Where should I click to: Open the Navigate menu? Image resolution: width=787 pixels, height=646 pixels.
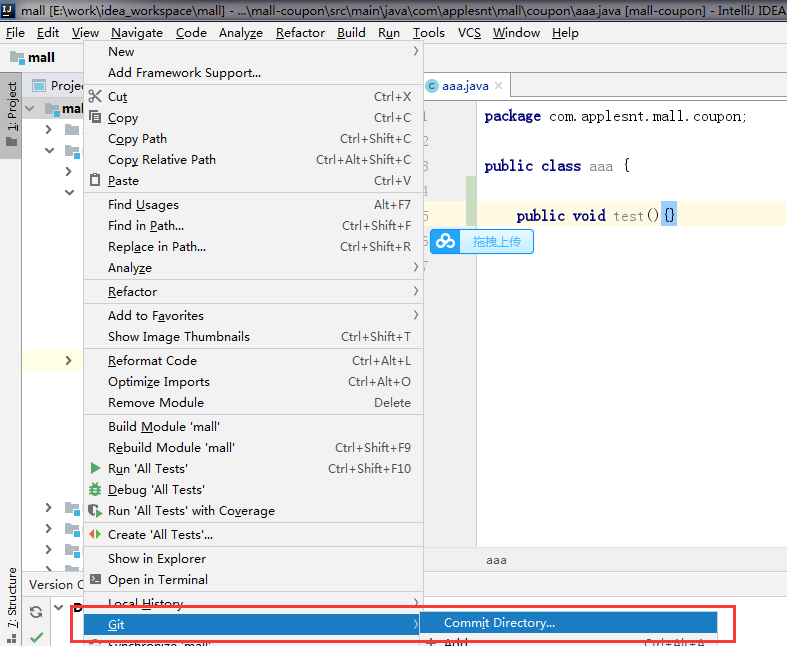(x=137, y=33)
